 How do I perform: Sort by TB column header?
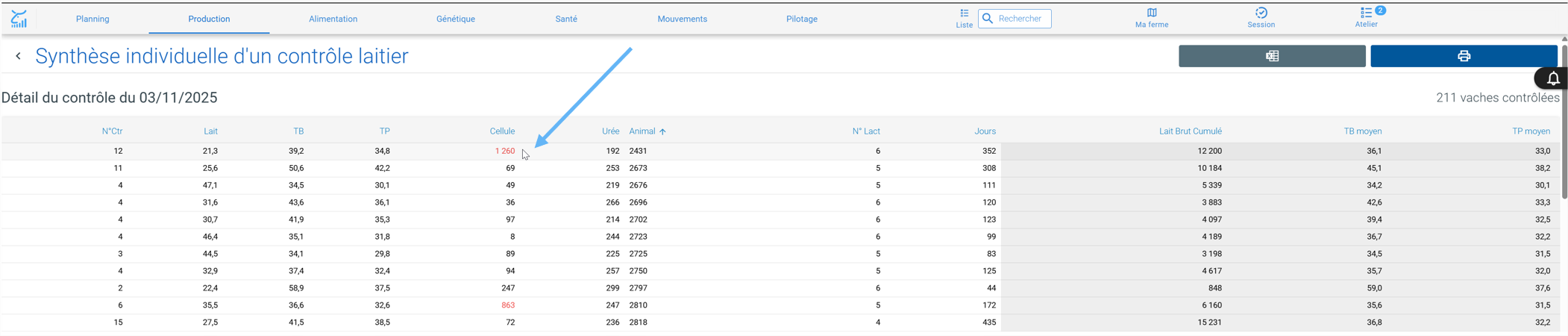298,131
